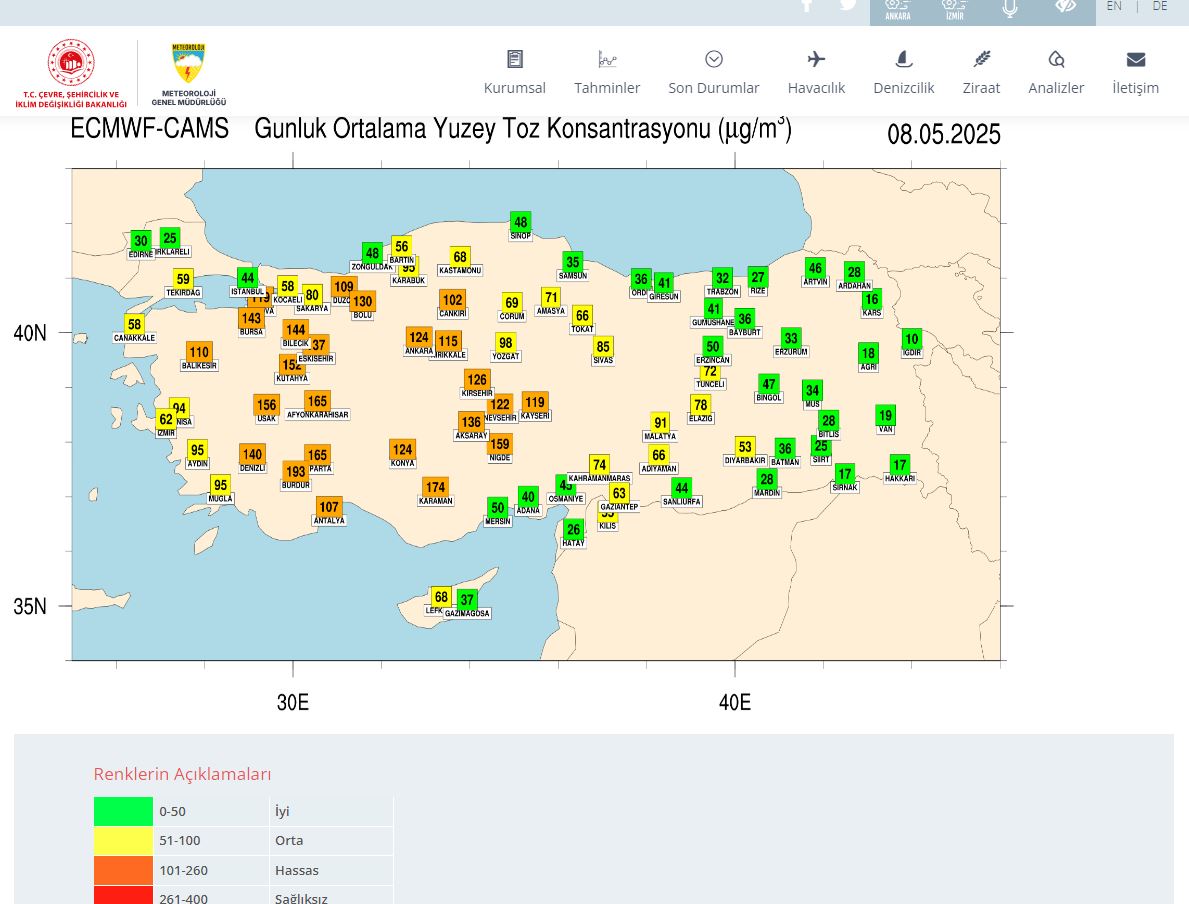Click the Uşak marker showing 156
The height and width of the screenshot is (904, 1189).
tap(266, 404)
